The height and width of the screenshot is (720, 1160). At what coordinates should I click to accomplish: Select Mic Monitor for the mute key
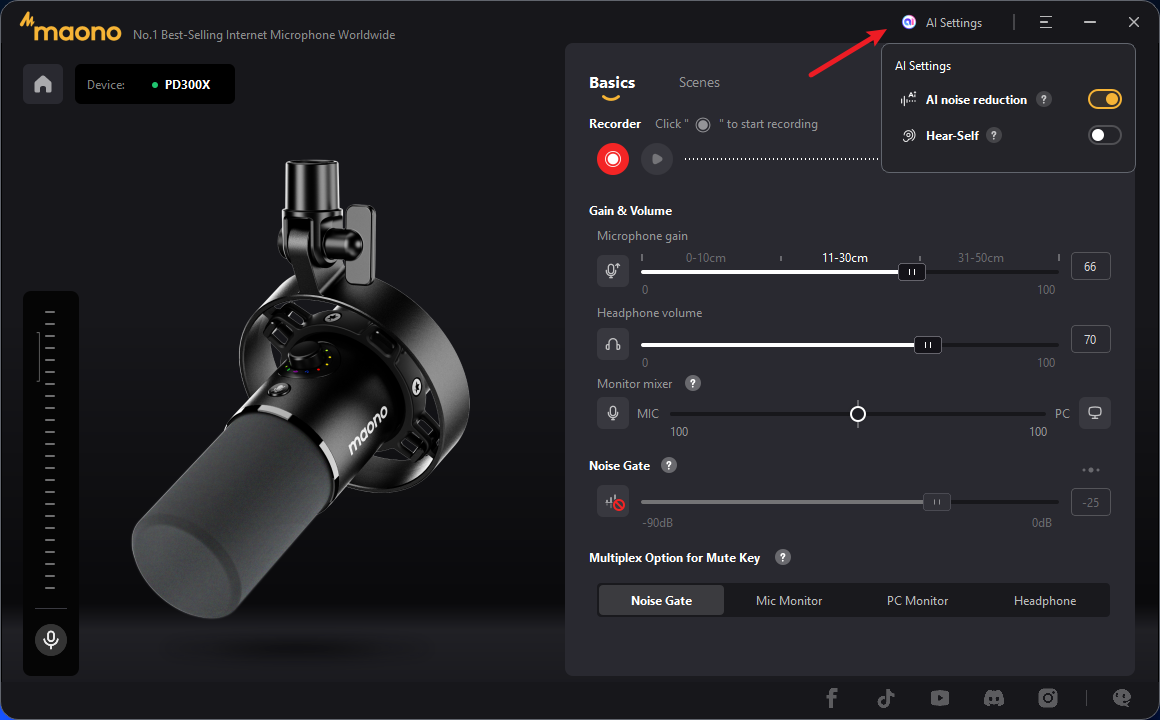(x=789, y=600)
